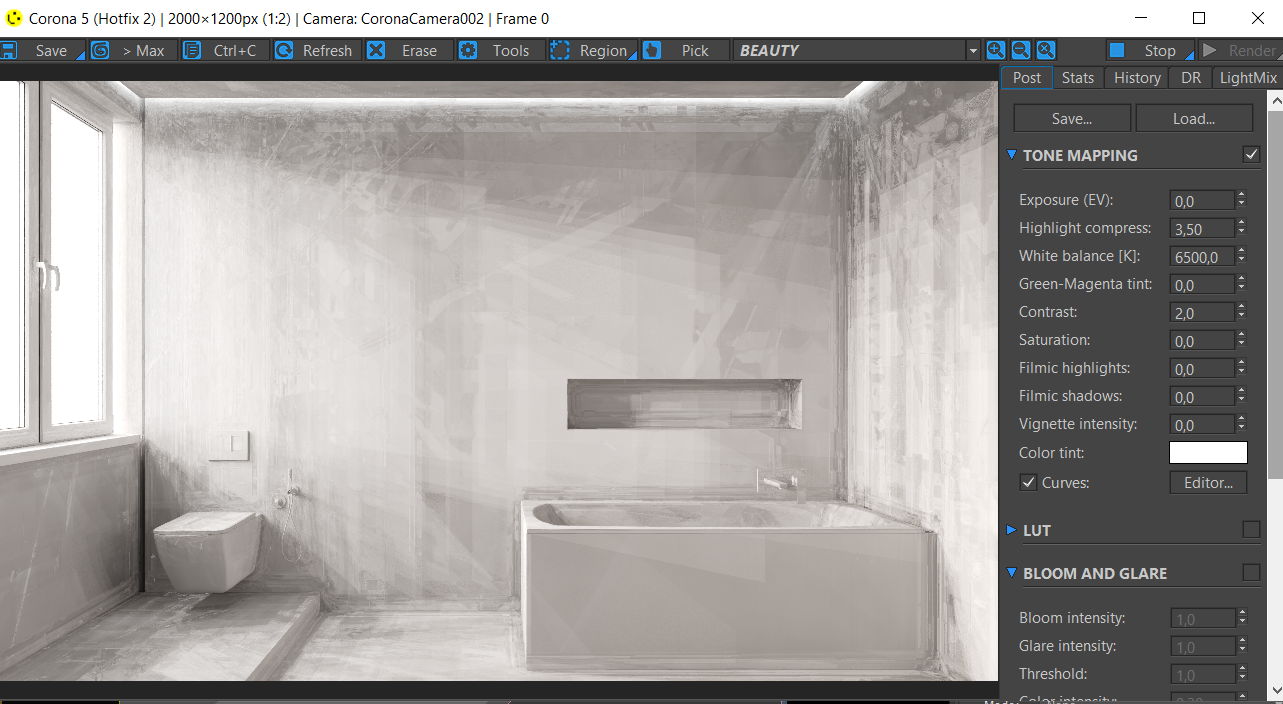Zoom out the render view
Viewport: 1283px width, 704px height.
click(1021, 50)
